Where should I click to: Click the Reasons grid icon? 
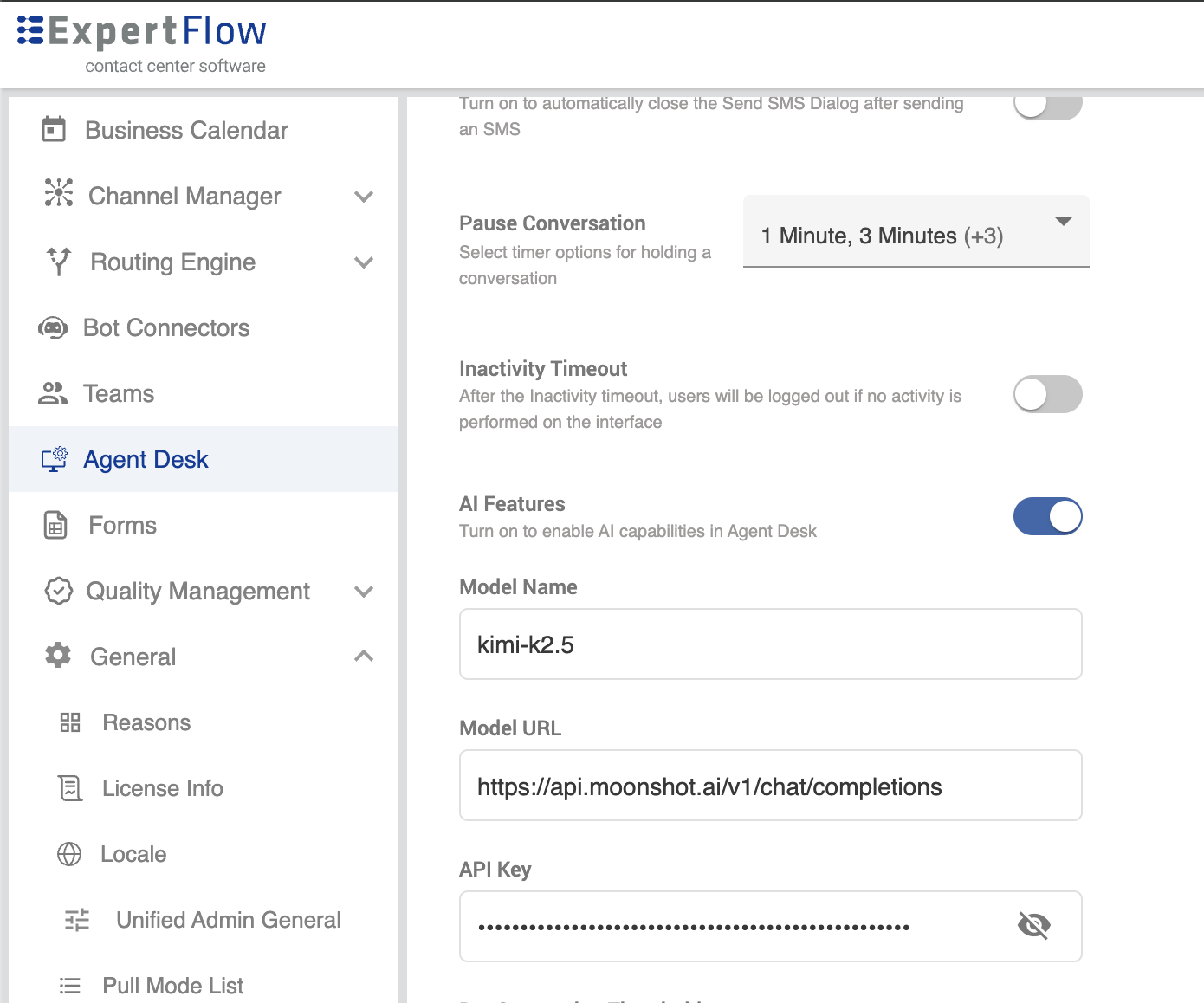pos(70,722)
